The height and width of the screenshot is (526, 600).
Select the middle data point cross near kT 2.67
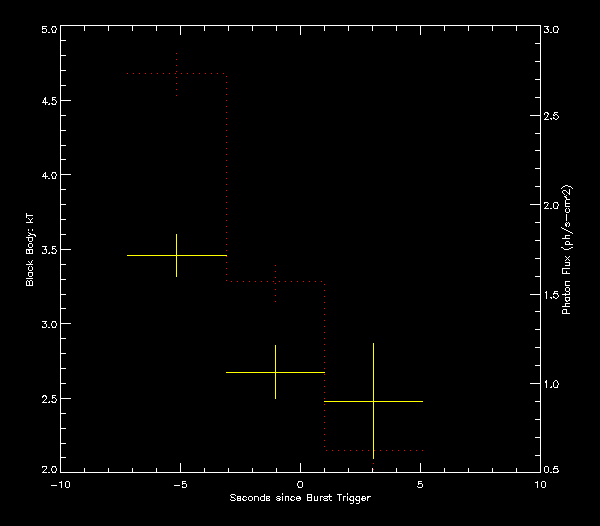pyautogui.click(x=275, y=372)
